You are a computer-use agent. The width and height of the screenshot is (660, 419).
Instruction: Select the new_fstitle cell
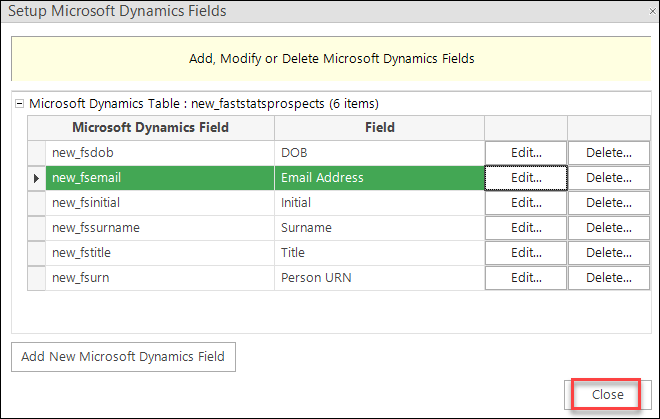tap(160, 253)
